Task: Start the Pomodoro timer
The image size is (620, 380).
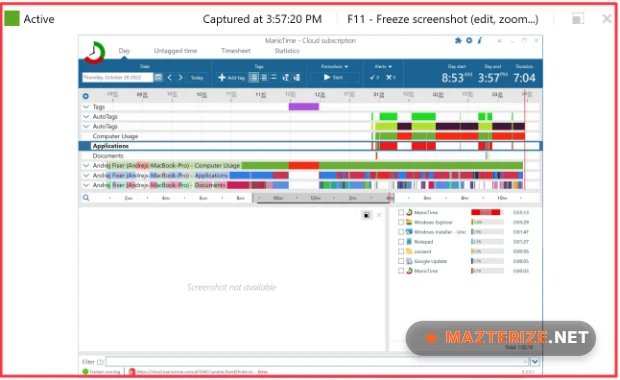Action: pos(334,78)
